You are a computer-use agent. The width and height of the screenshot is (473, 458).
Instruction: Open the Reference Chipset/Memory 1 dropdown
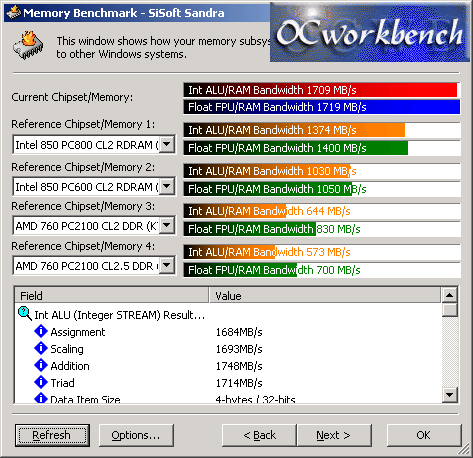[x=167, y=144]
